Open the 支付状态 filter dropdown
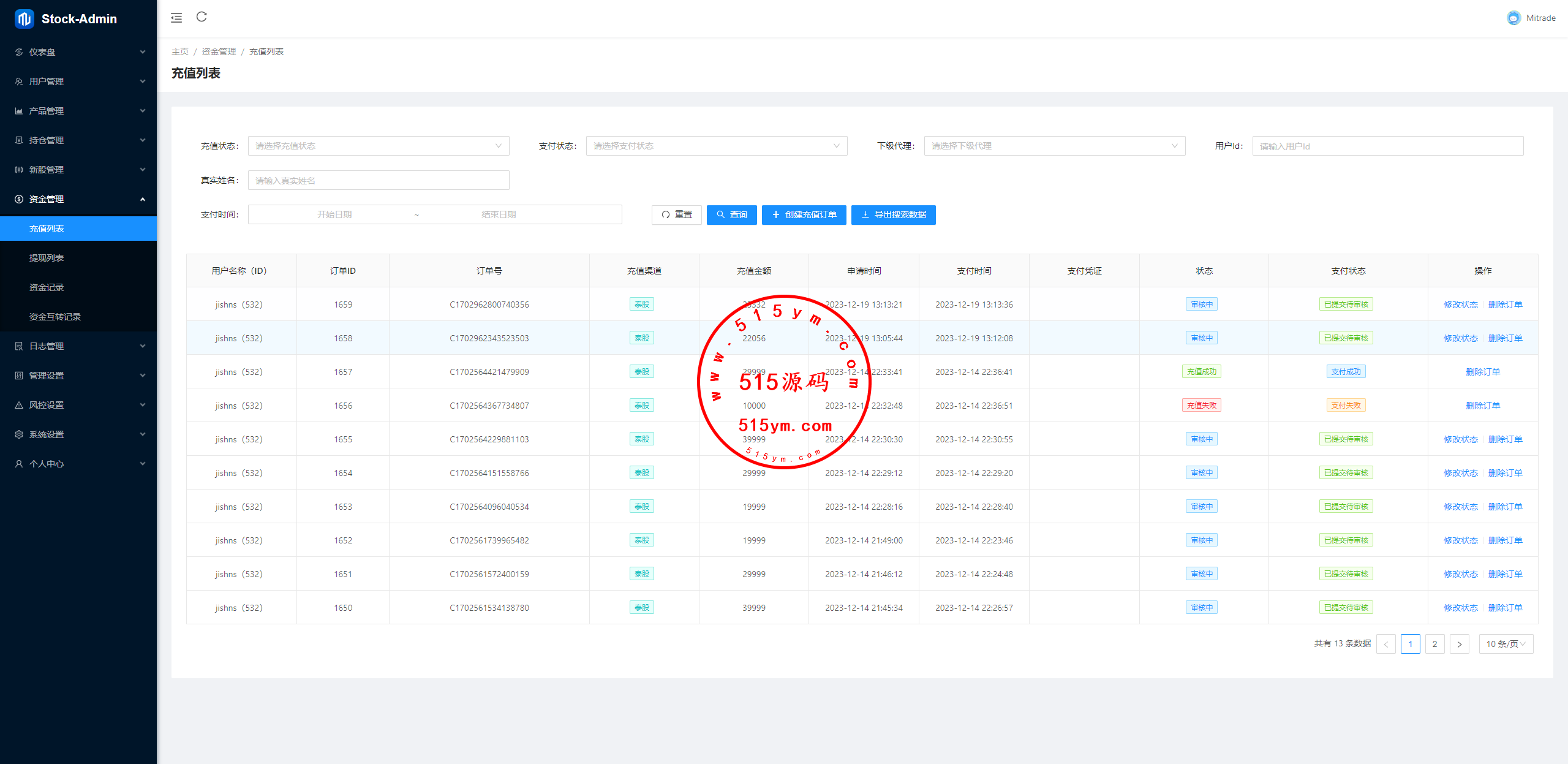Viewport: 1568px width, 764px height. click(x=716, y=146)
